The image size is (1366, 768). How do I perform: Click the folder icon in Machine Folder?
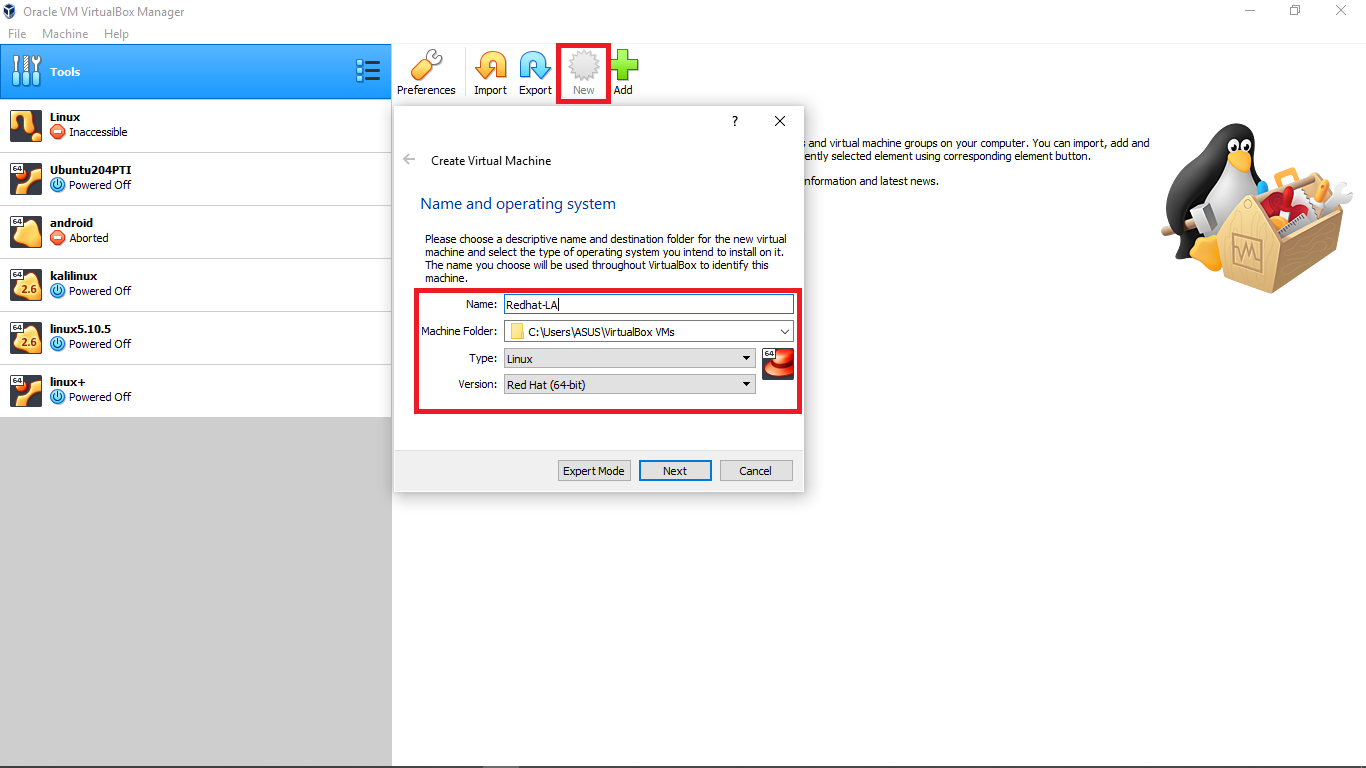click(516, 332)
